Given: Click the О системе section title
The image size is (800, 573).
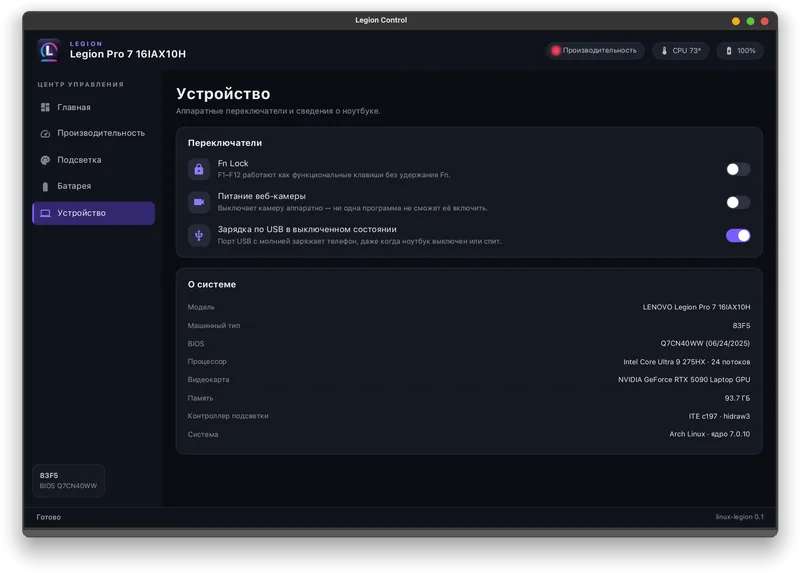Looking at the screenshot, I should pos(212,284).
